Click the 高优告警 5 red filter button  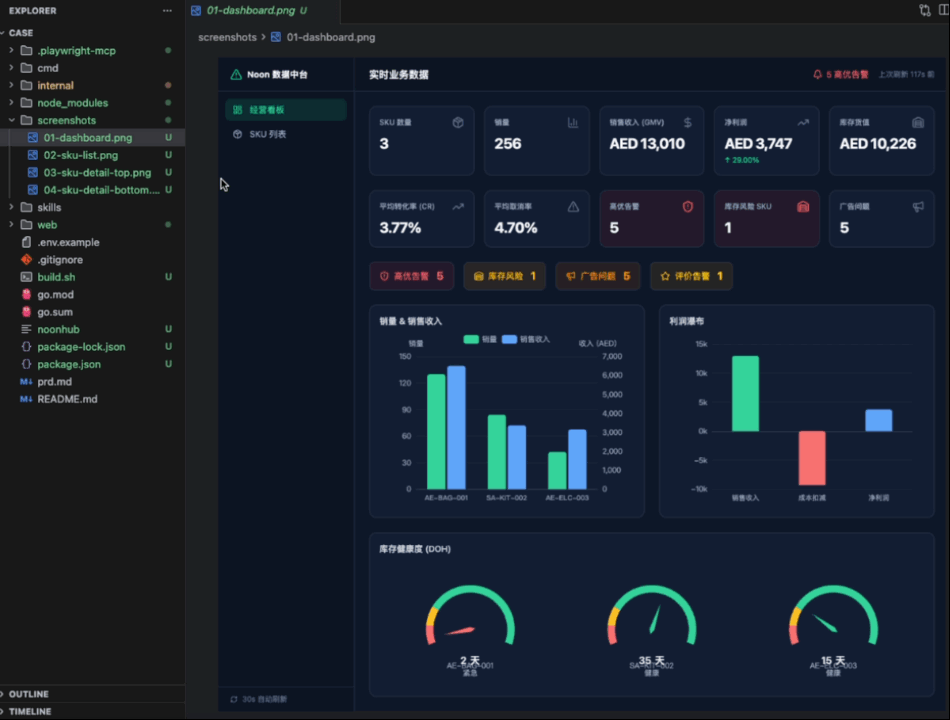(x=412, y=276)
